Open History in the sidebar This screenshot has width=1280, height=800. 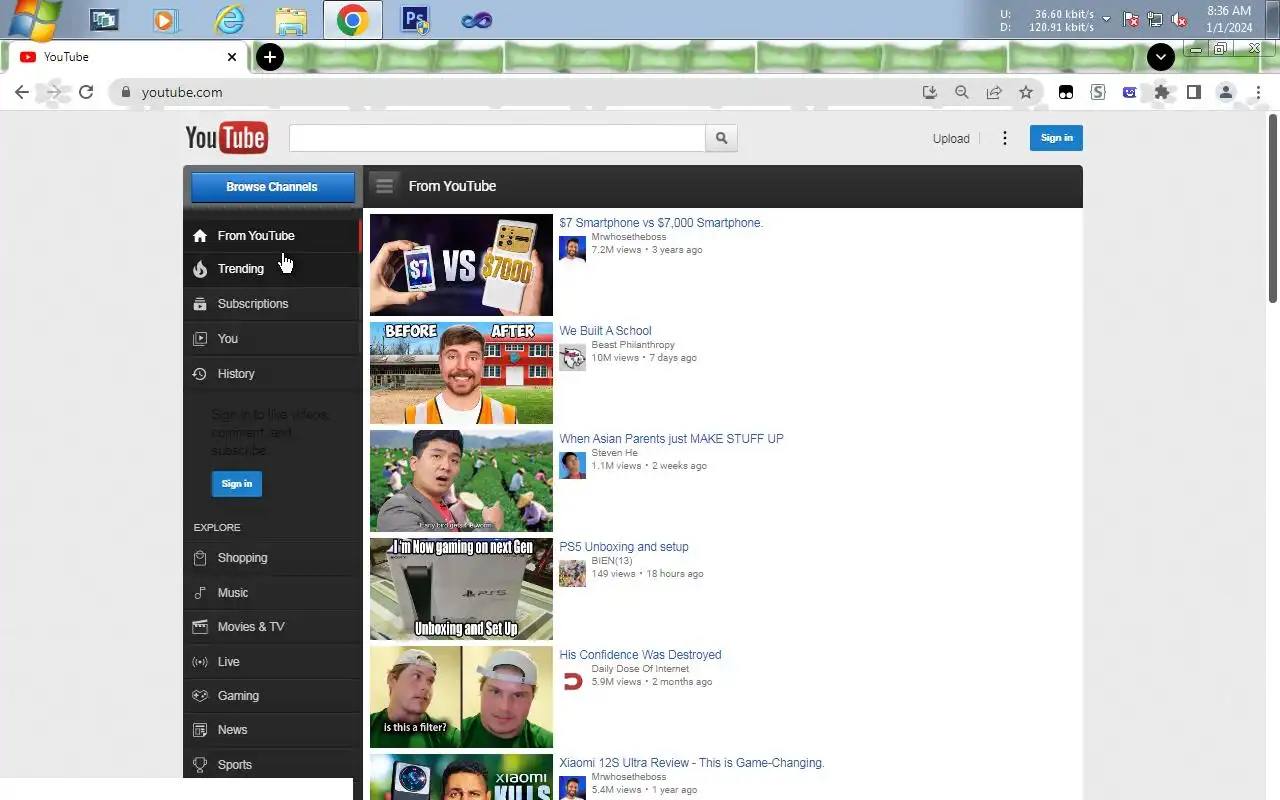coord(272,374)
